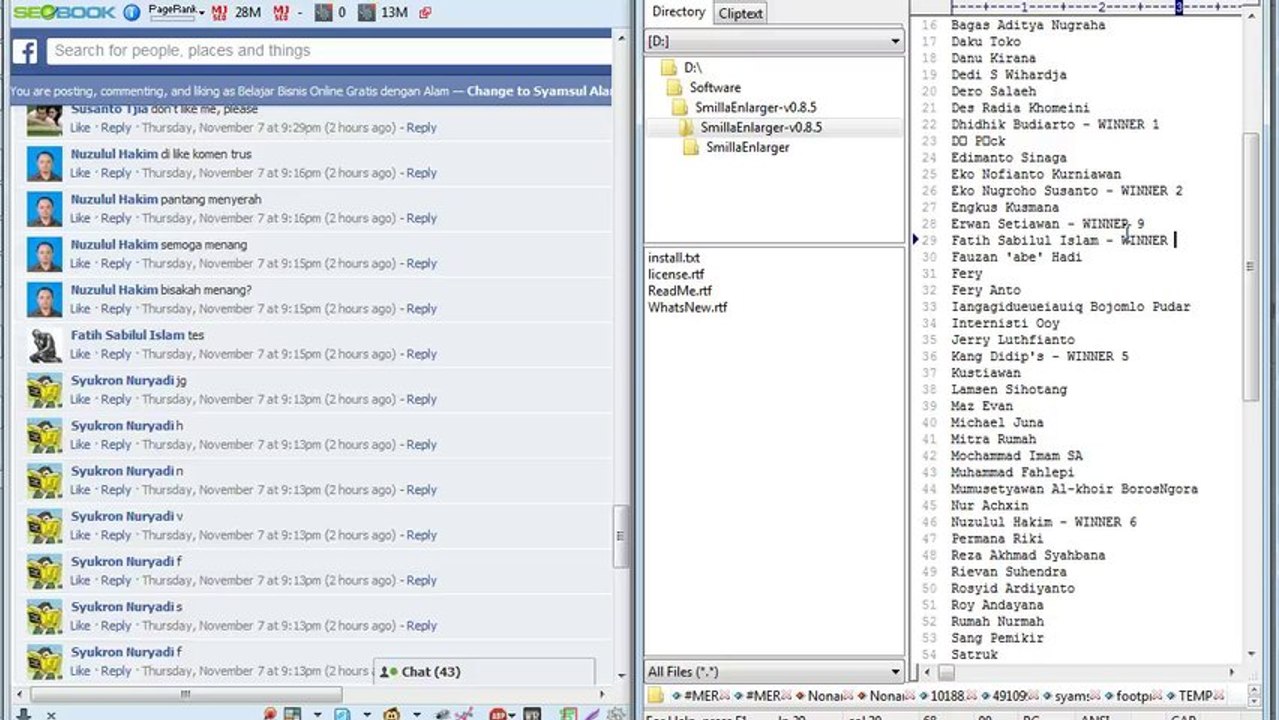This screenshot has width=1279, height=720.
Task: Click browser horizontal scrollbar thumb
Action: click(185, 694)
